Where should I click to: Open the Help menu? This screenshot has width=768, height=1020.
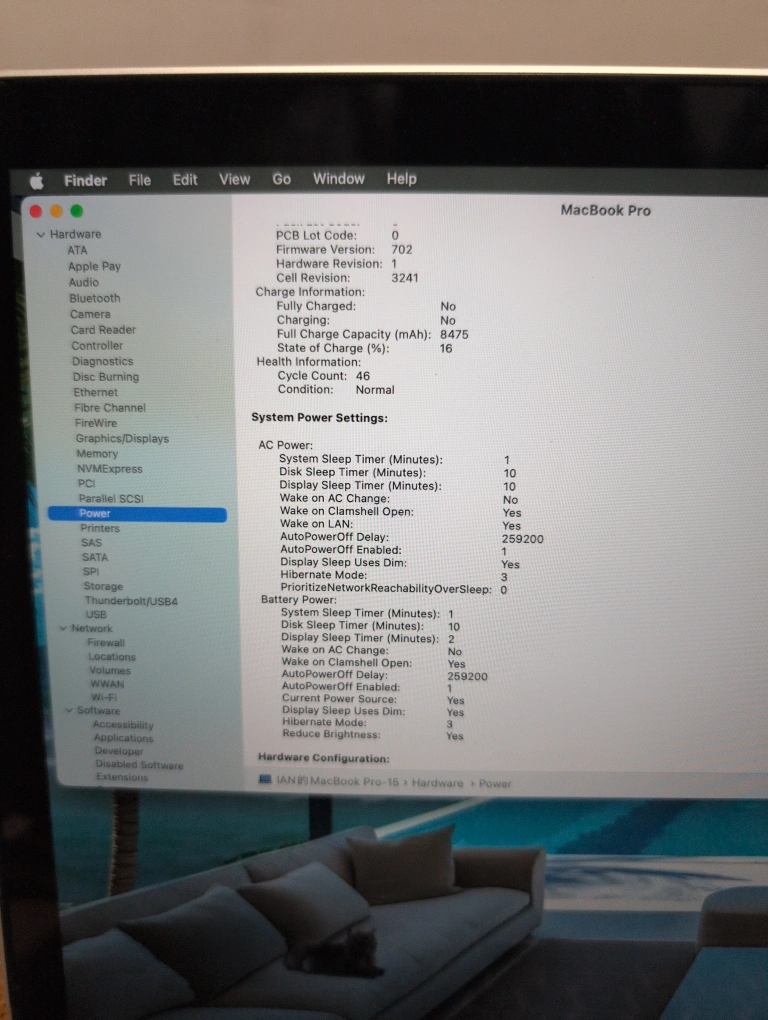pos(402,178)
